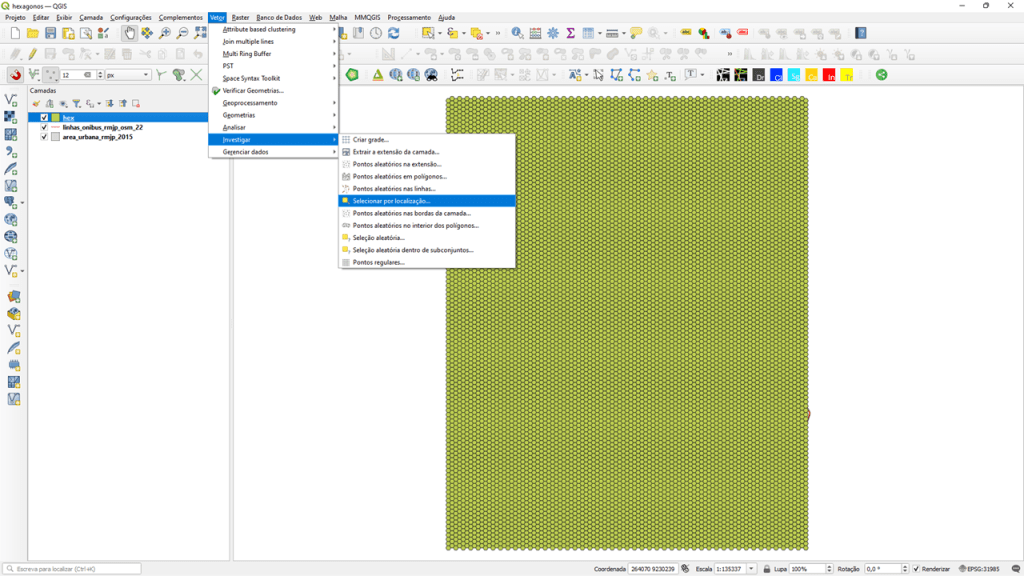Click the Save Project floppy icon
This screenshot has width=1024, height=576.
(x=50, y=33)
